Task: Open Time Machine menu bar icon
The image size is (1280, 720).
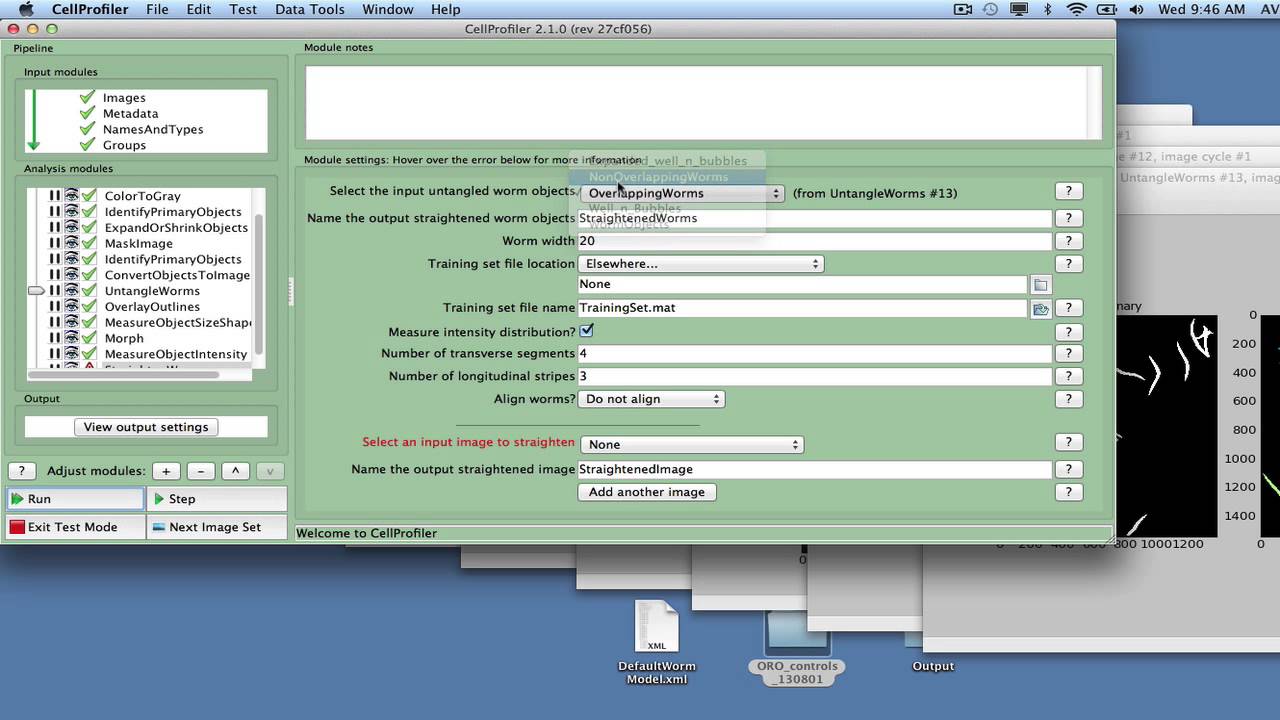Action: pos(990,9)
